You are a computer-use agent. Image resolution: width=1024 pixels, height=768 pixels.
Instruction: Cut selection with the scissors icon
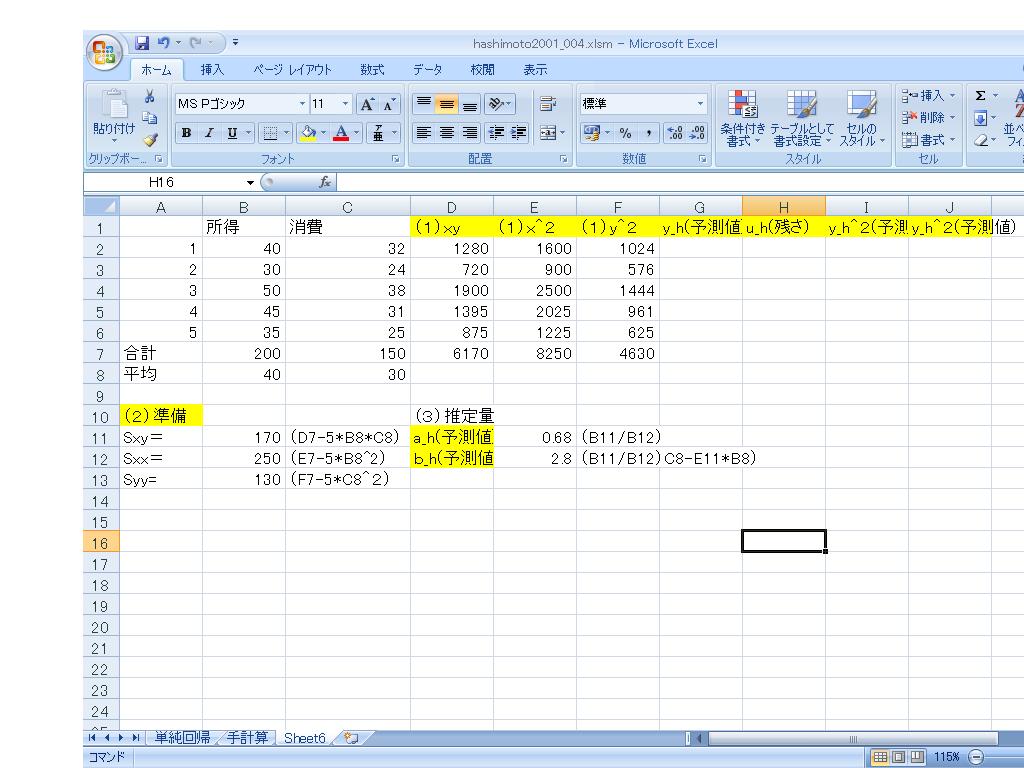click(x=150, y=97)
